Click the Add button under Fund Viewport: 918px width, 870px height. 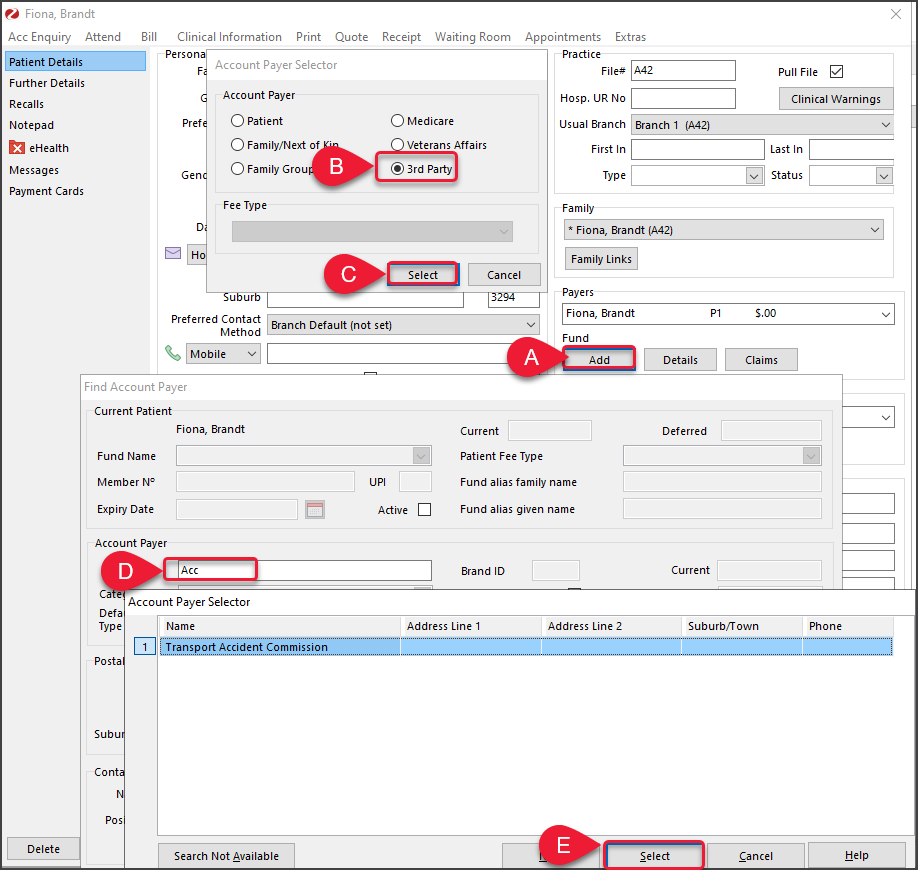click(x=599, y=360)
